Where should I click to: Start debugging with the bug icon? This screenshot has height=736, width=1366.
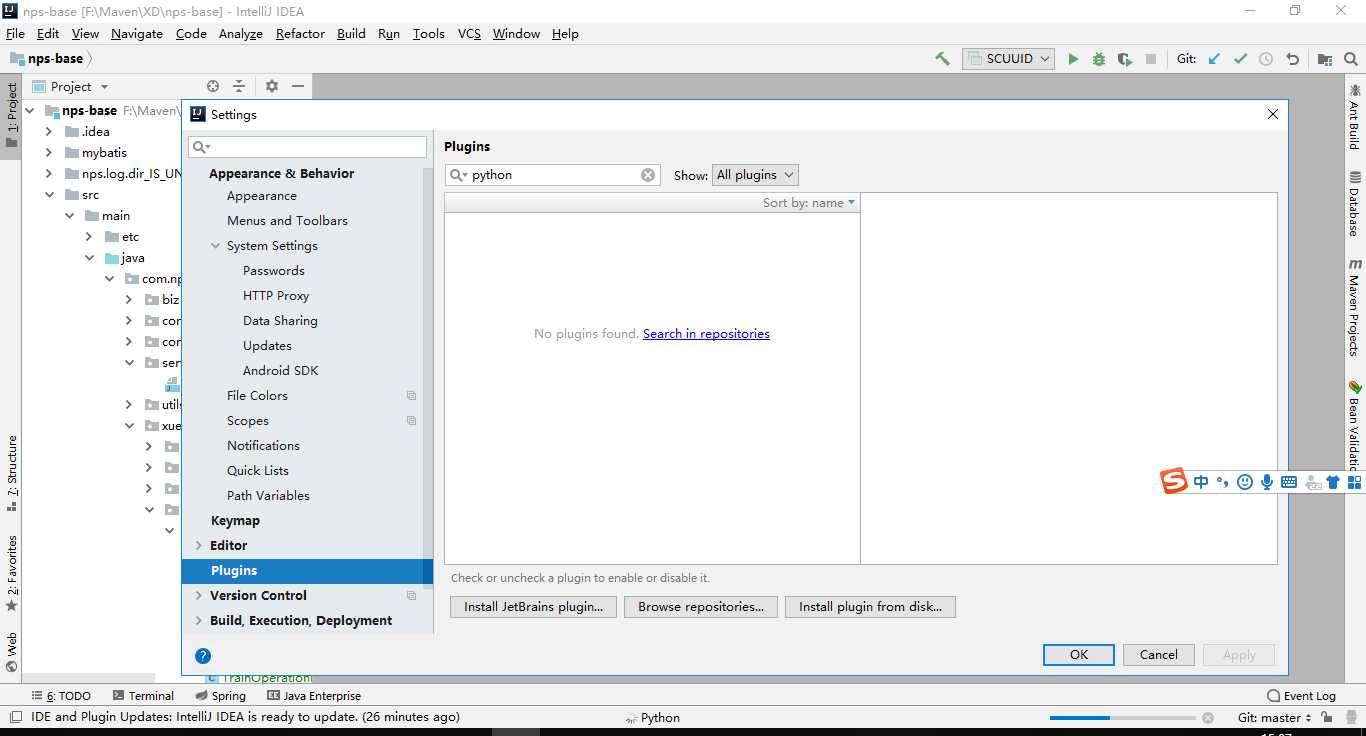(1099, 59)
